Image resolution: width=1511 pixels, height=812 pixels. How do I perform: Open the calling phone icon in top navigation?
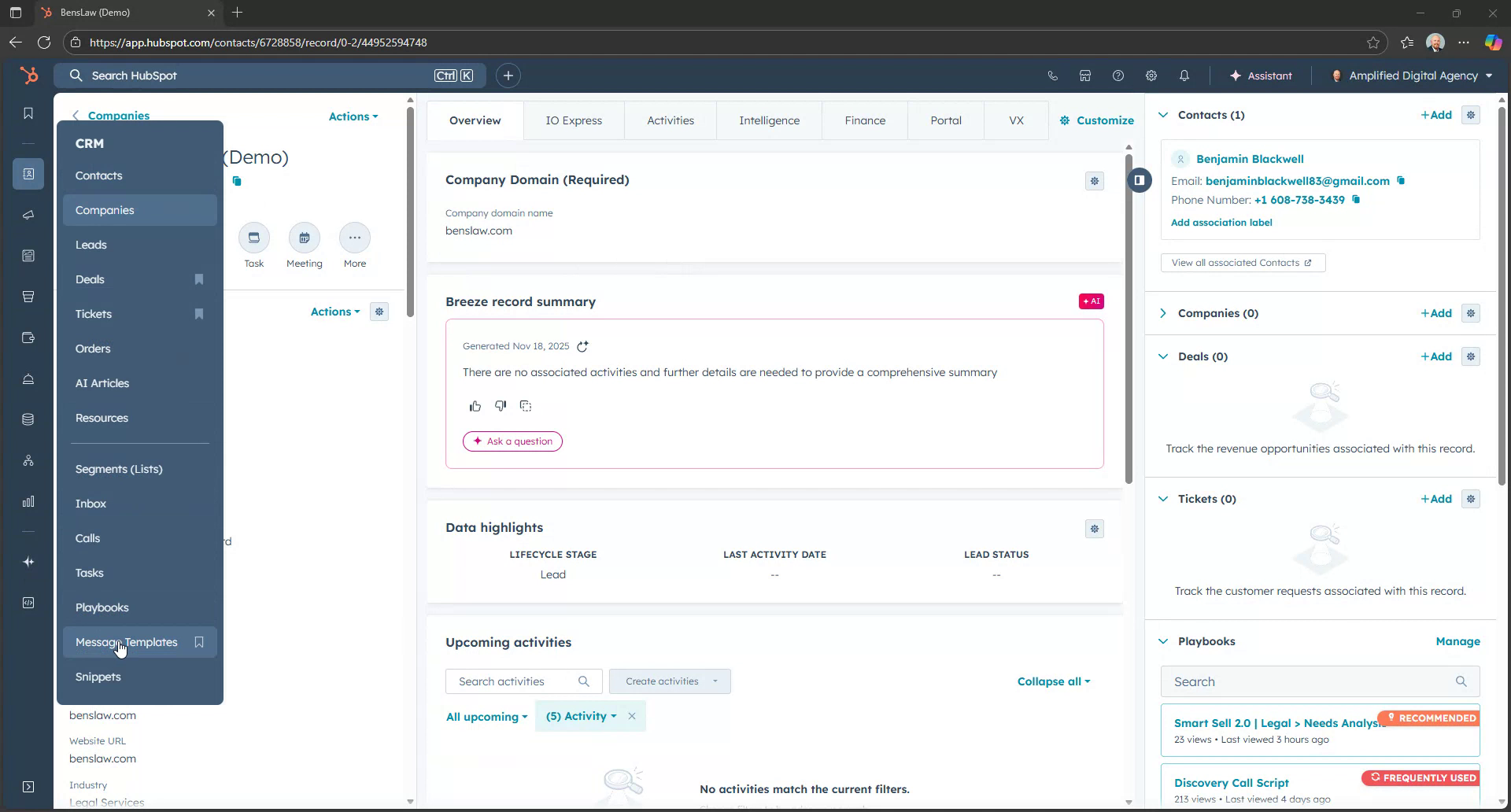pos(1053,75)
